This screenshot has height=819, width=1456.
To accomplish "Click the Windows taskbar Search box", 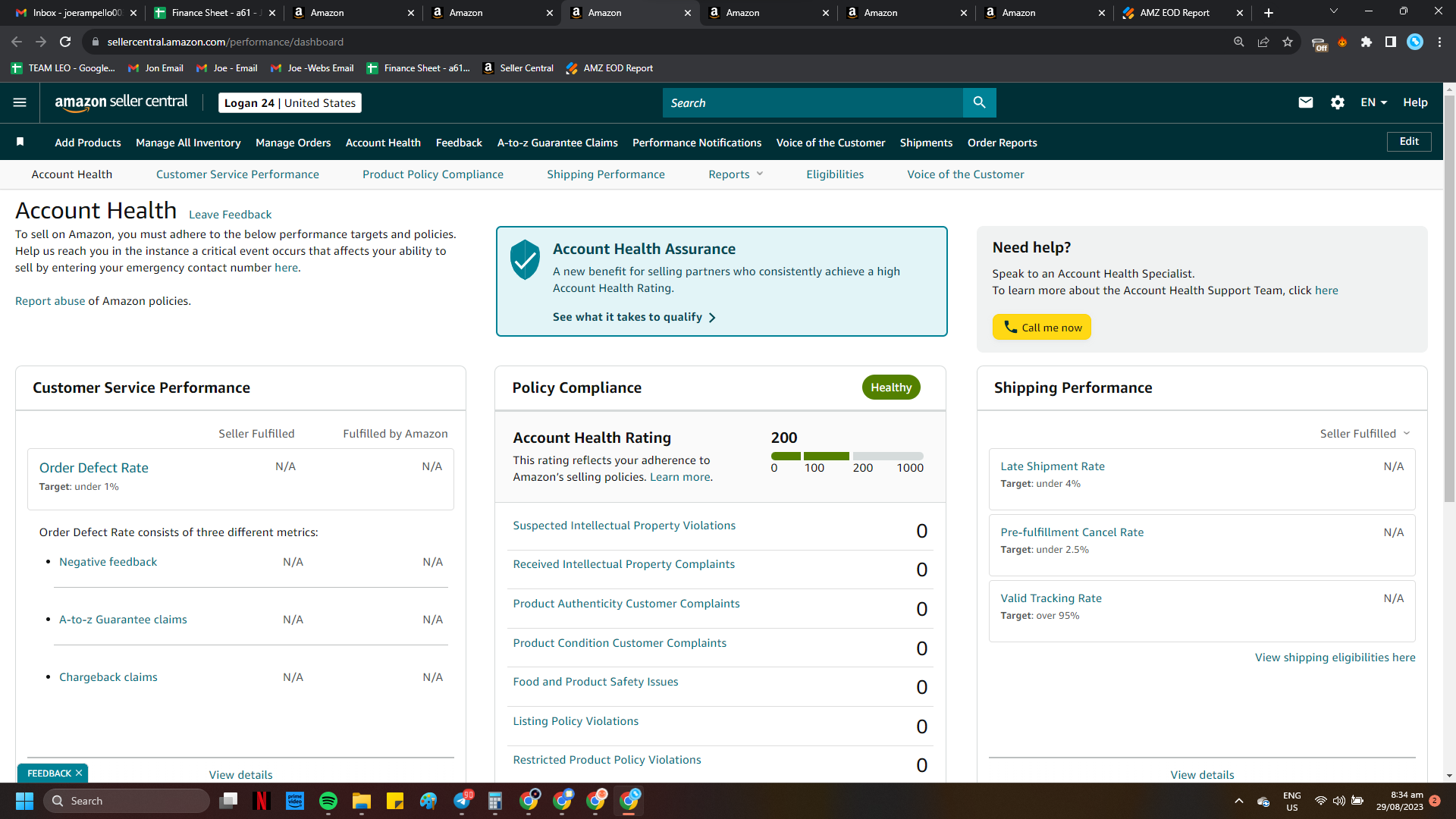I will tap(126, 801).
